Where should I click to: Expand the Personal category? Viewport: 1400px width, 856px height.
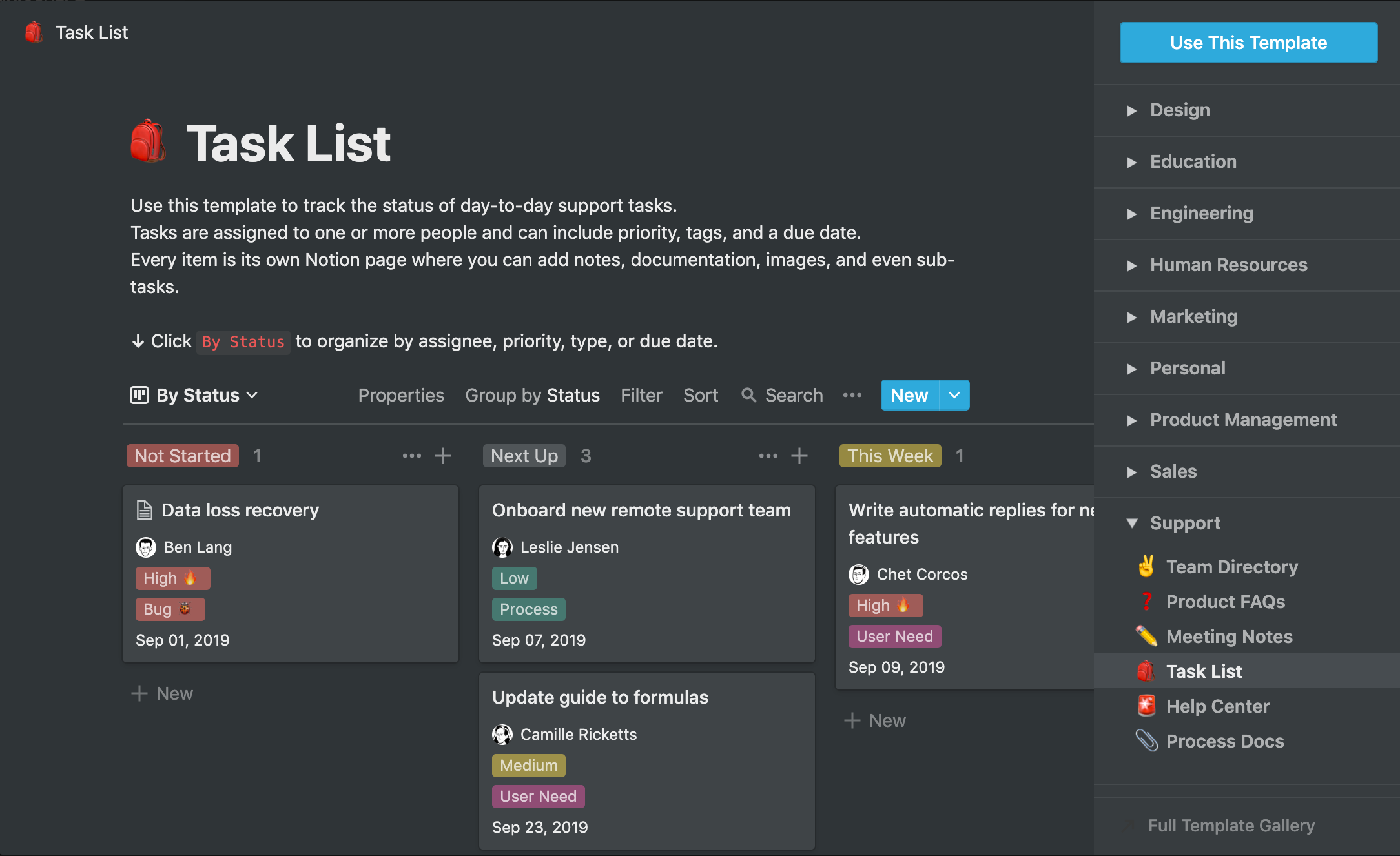(x=1131, y=369)
